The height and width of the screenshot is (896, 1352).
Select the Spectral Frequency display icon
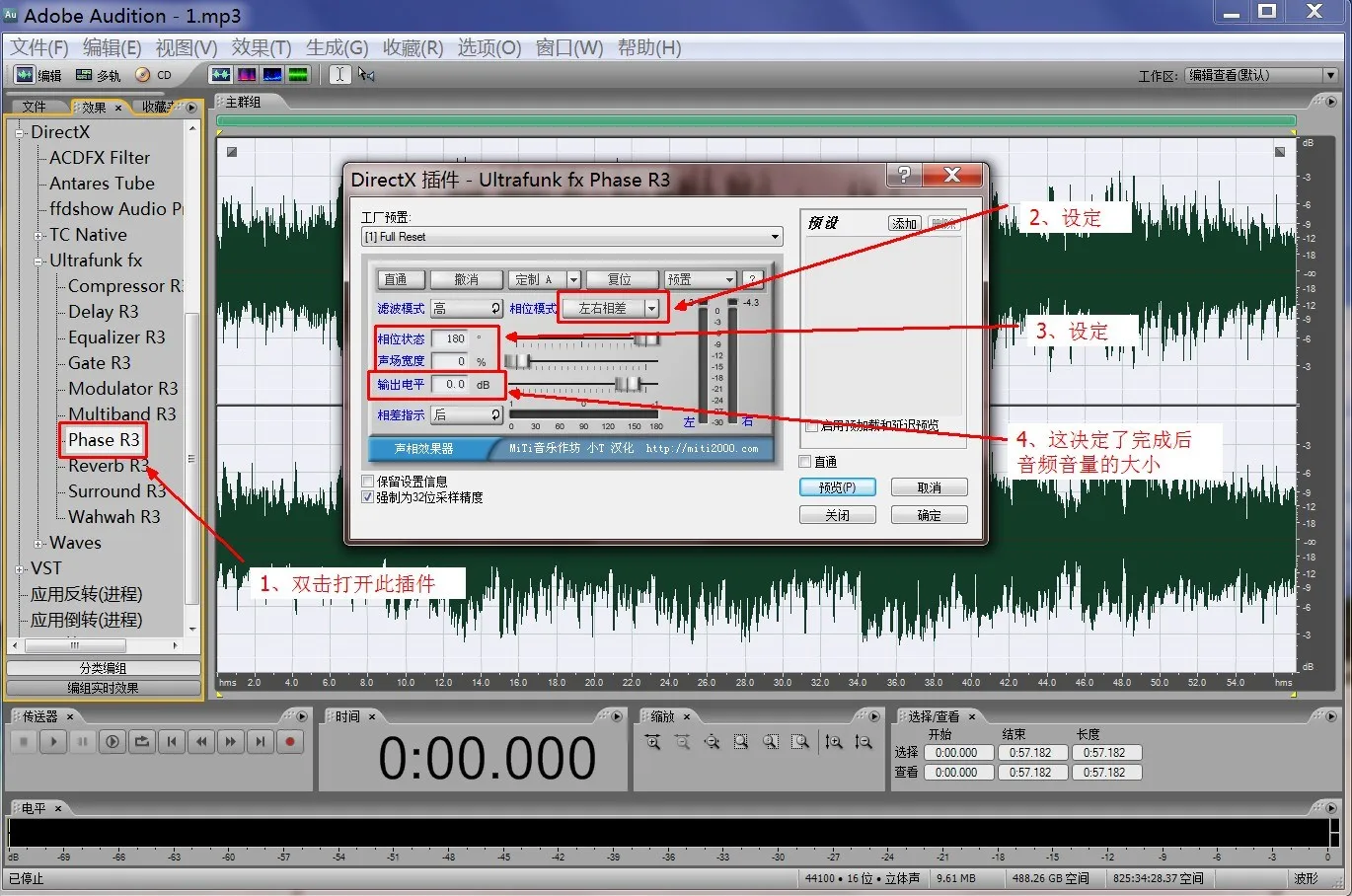click(x=247, y=75)
